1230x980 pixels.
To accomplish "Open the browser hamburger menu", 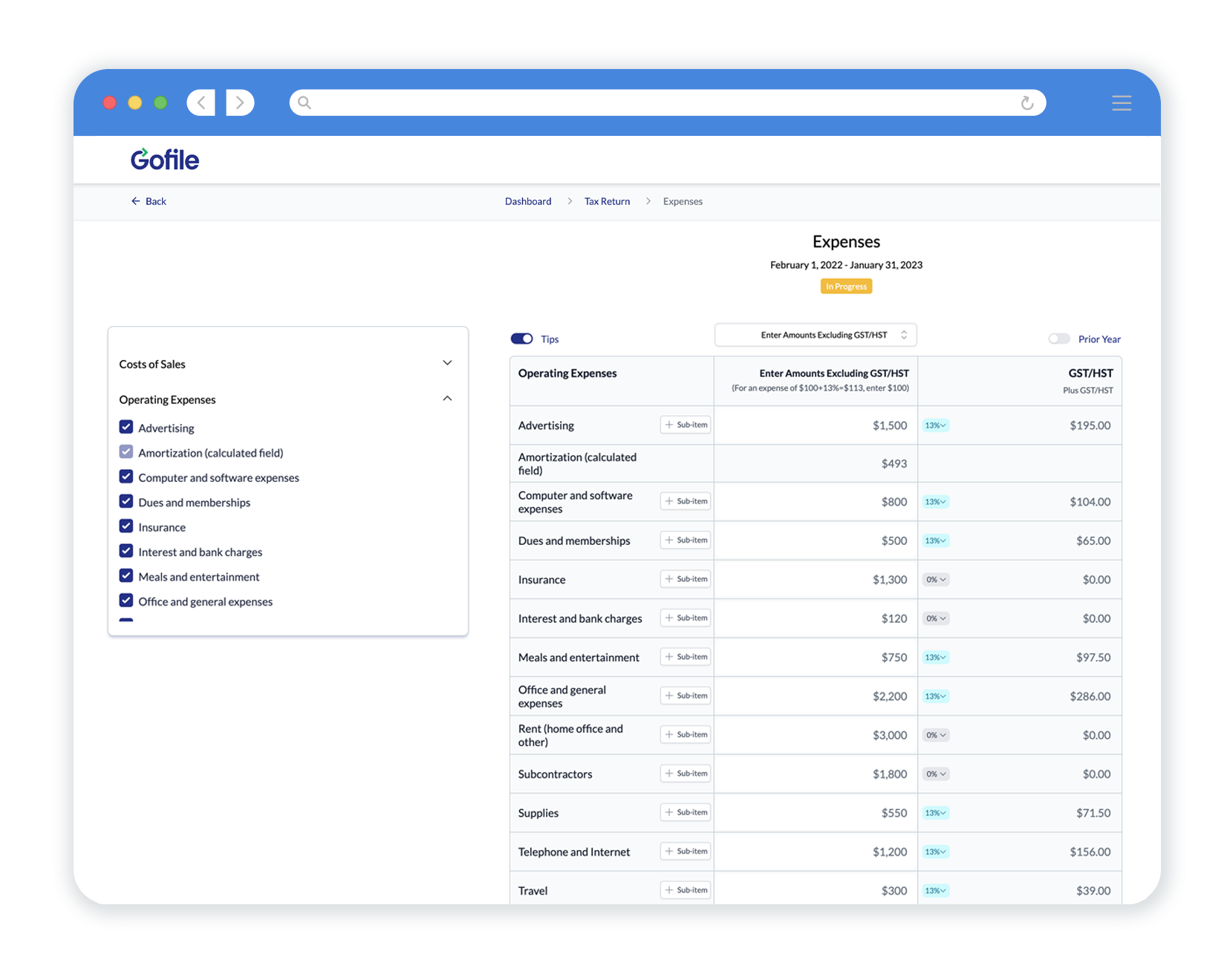I will click(x=1122, y=102).
